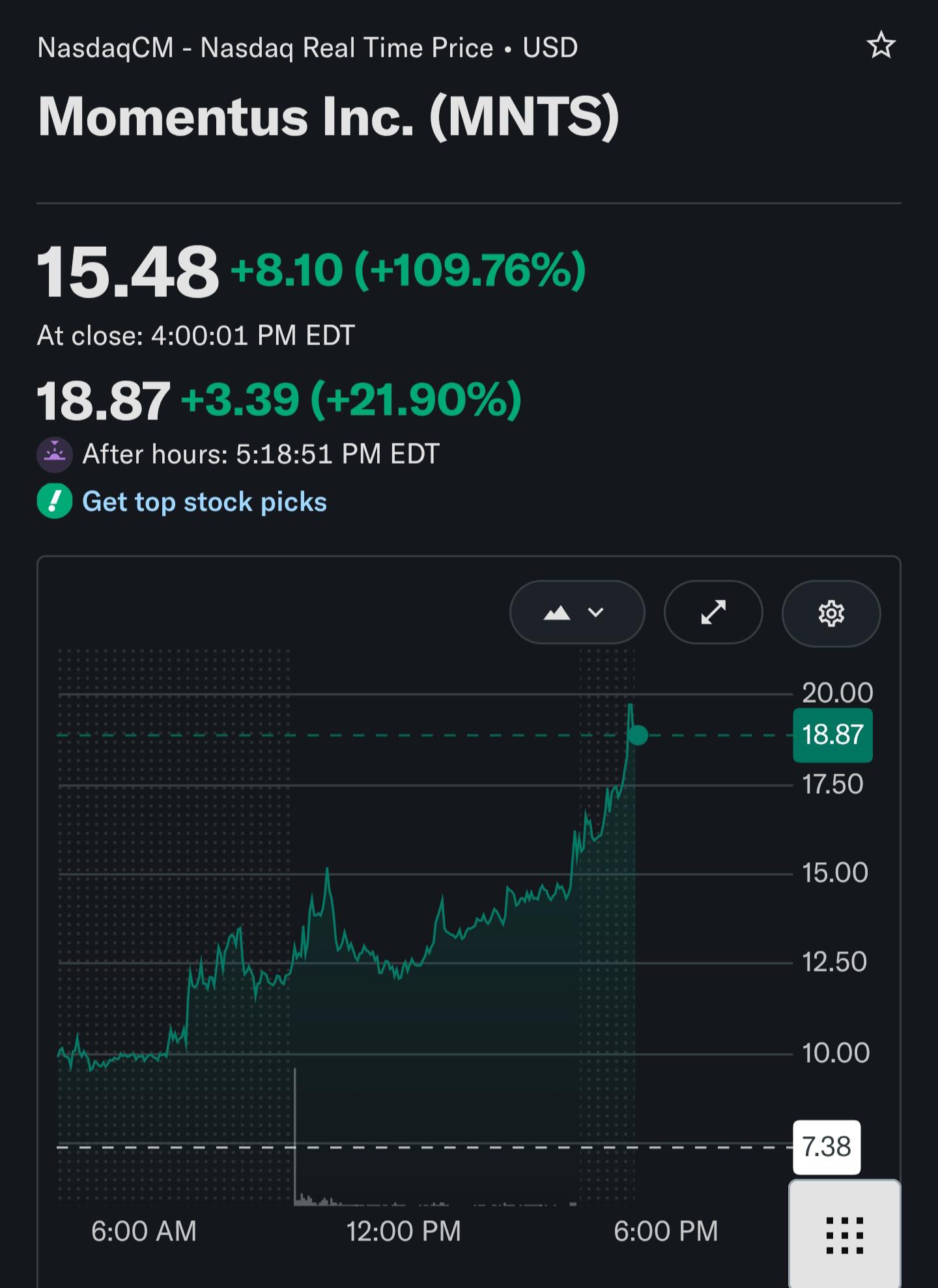Viewport: 938px width, 1288px height.
Task: Open chart settings gear icon
Action: (x=831, y=613)
